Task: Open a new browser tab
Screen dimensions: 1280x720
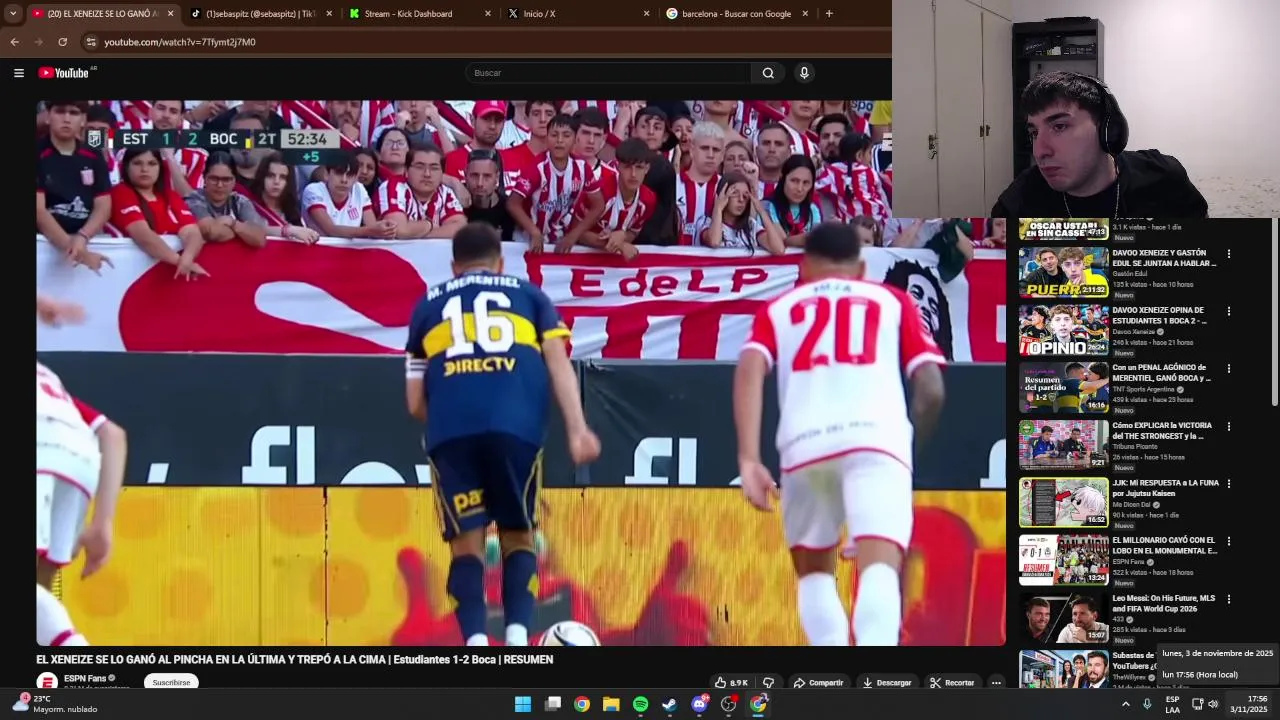Action: point(829,14)
